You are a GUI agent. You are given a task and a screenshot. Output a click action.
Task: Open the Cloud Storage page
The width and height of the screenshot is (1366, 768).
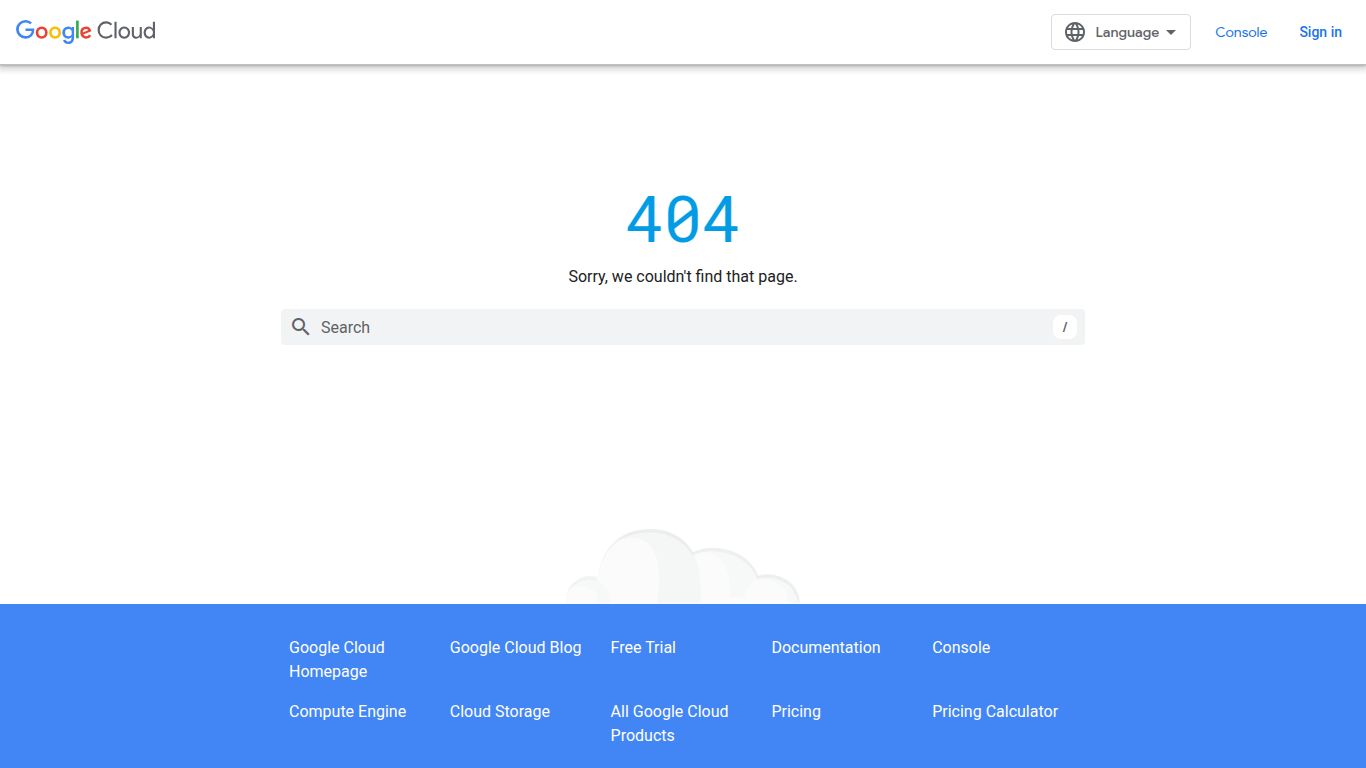tap(500, 712)
